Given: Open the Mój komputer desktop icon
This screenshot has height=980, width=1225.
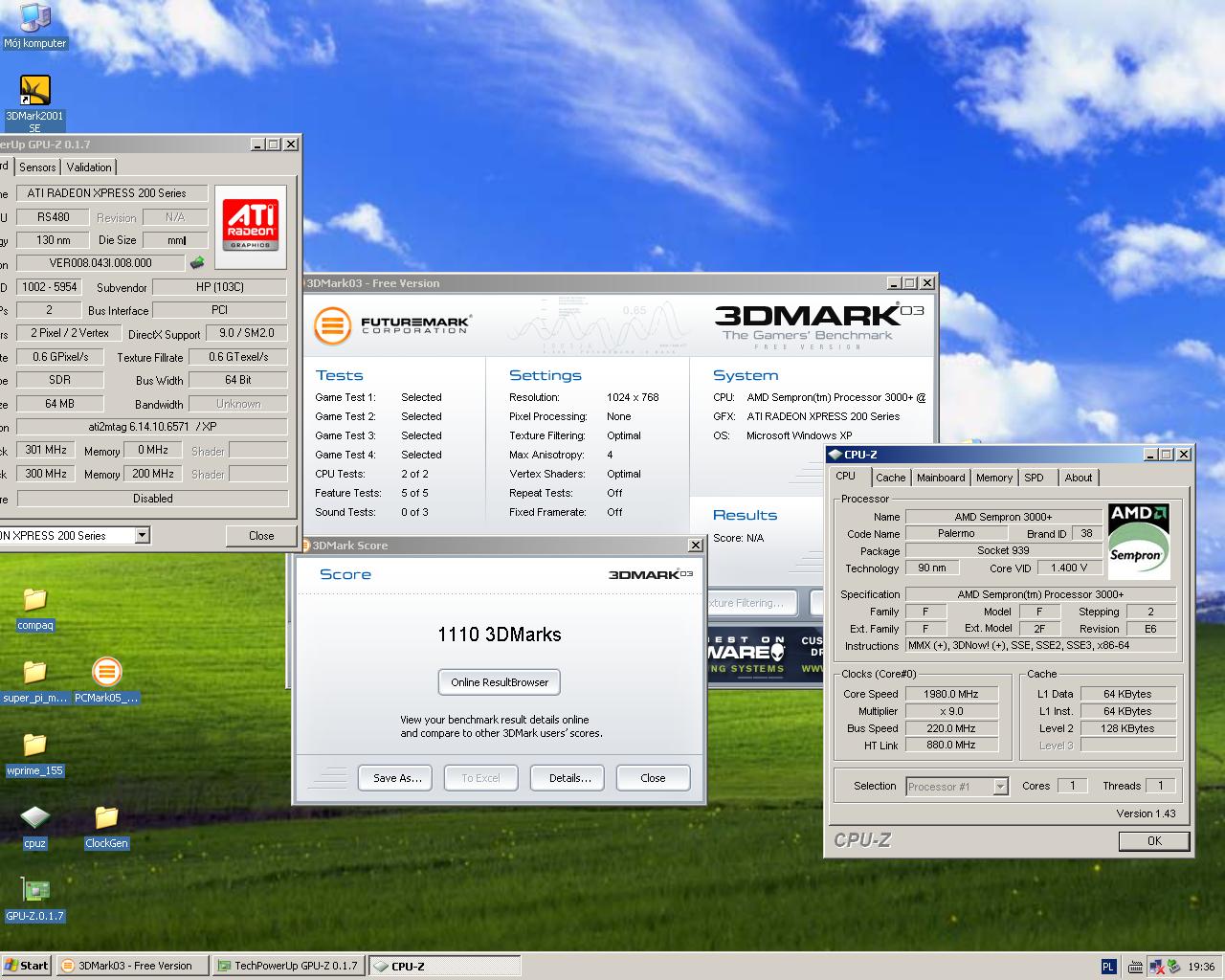Looking at the screenshot, I should click(x=34, y=26).
